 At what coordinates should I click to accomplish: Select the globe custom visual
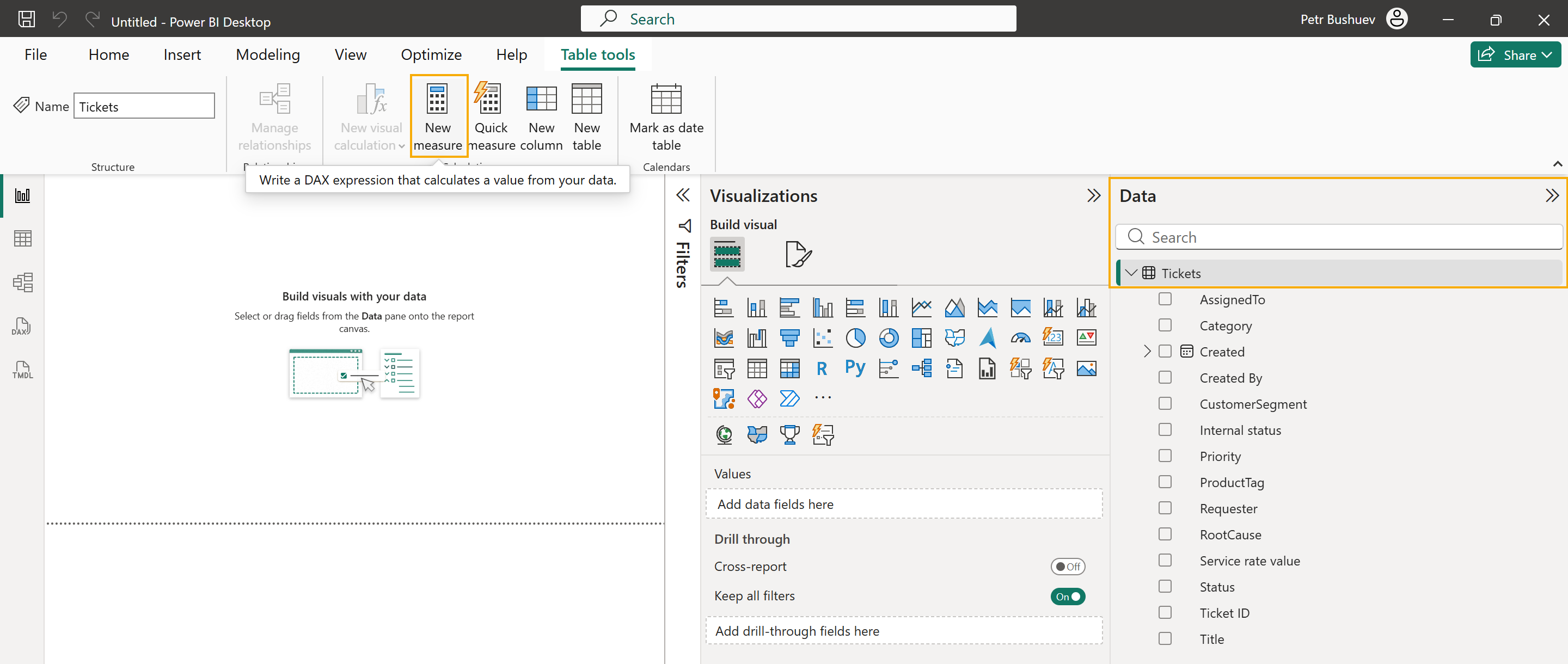(723, 434)
